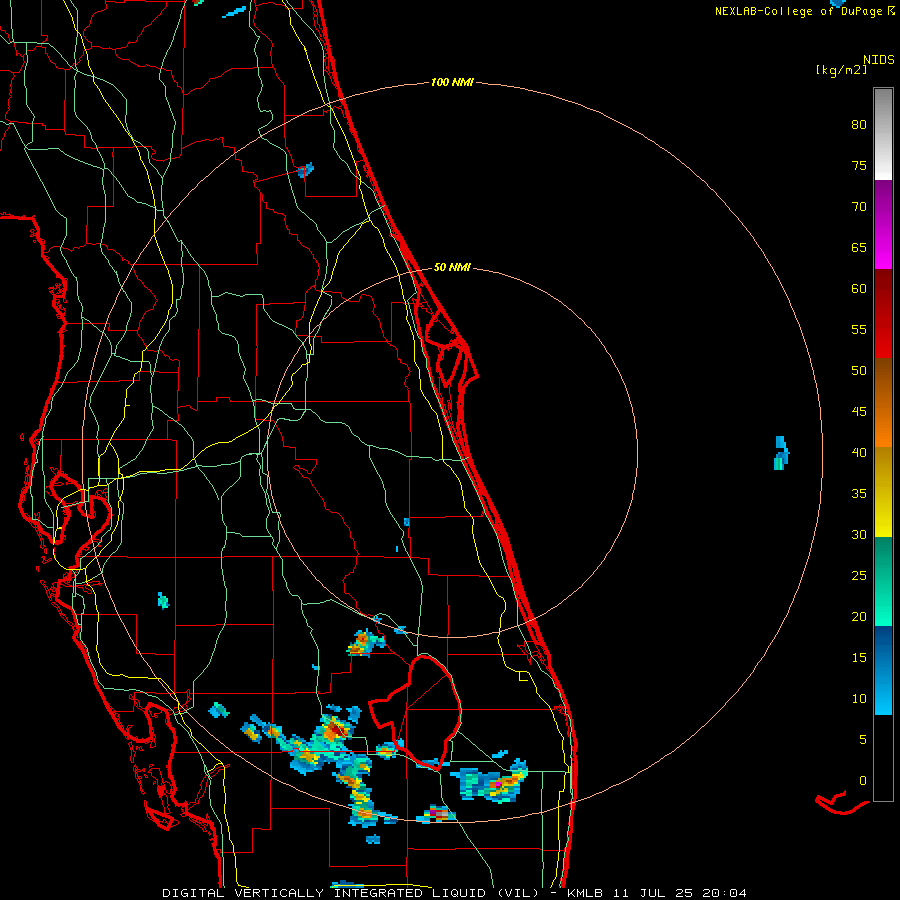Select the 20 value on the colorbar scale

(859, 616)
